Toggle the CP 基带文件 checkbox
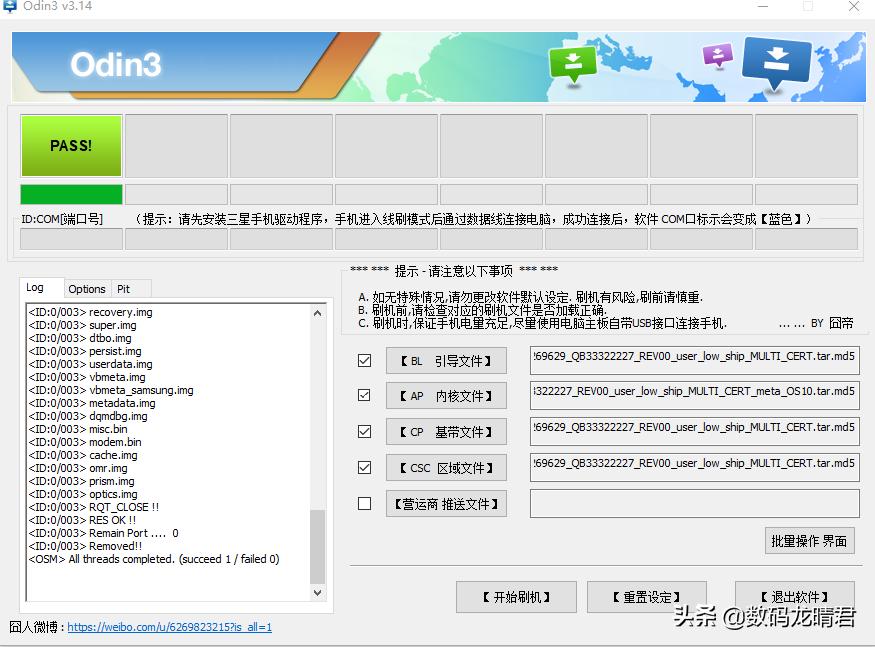875x647 pixels. tap(364, 432)
